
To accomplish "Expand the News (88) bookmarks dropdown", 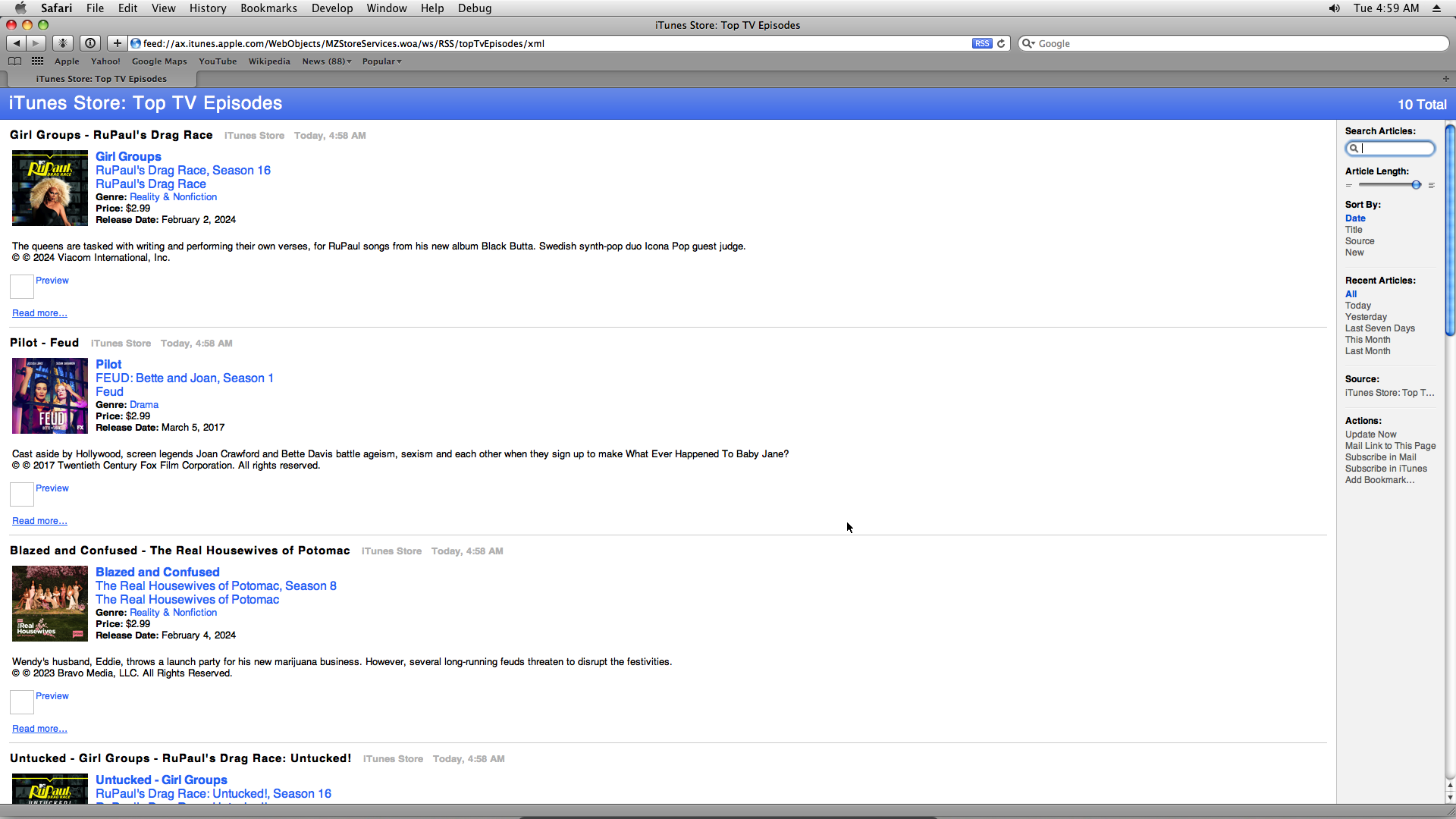I will pos(327,61).
